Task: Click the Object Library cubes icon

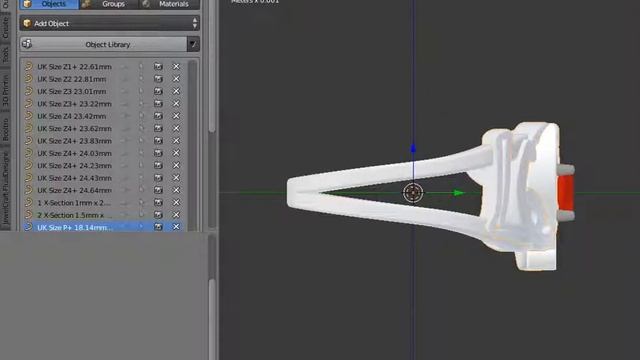Action: (27, 44)
